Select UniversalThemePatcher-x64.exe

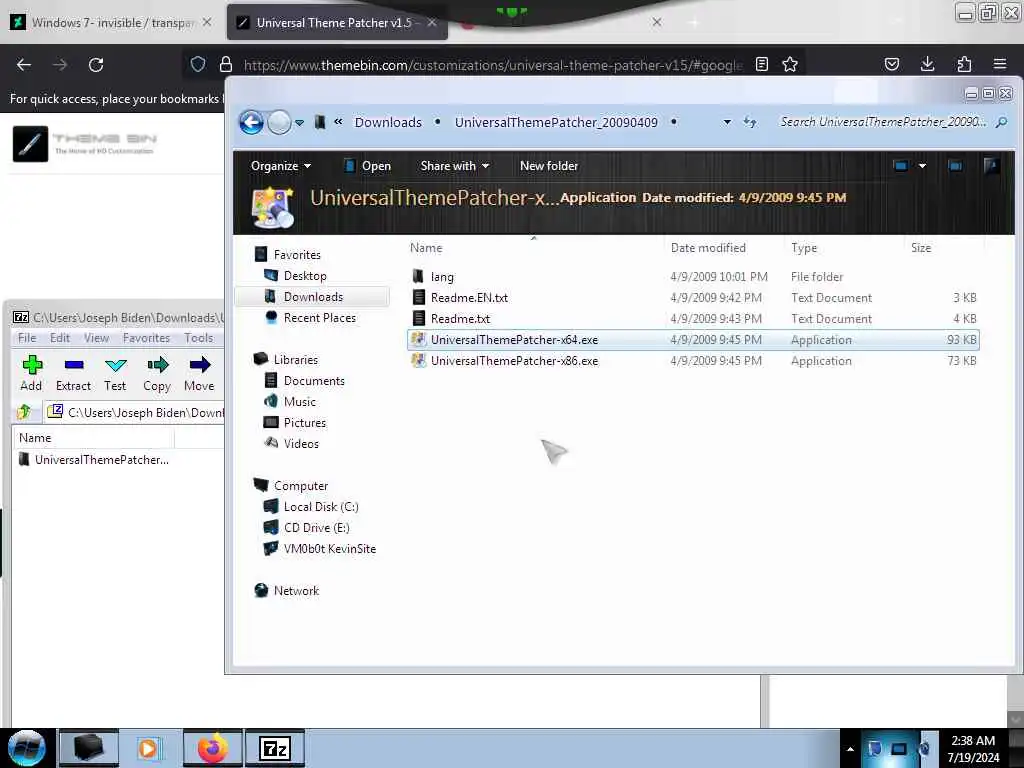click(x=693, y=340)
